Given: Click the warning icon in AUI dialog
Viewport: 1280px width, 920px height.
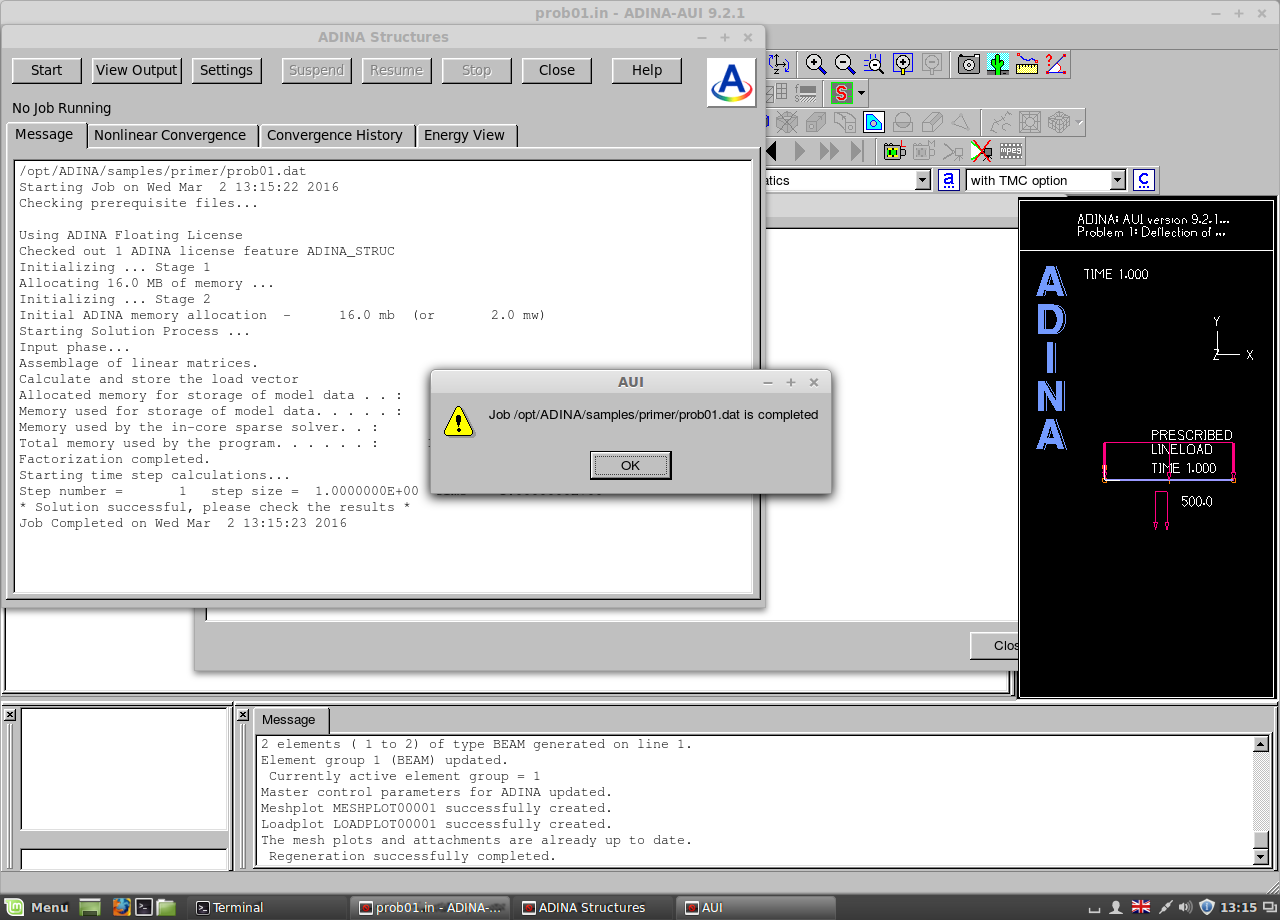Looking at the screenshot, I should [x=458, y=420].
